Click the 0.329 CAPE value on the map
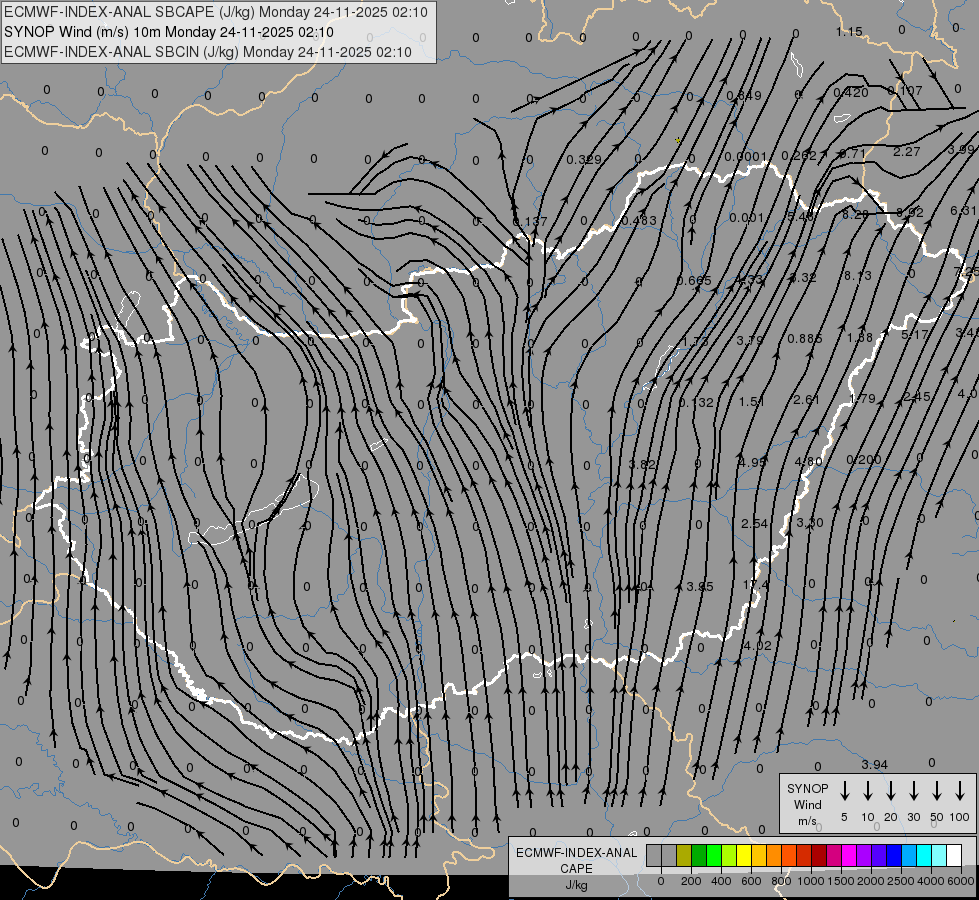 click(x=584, y=159)
